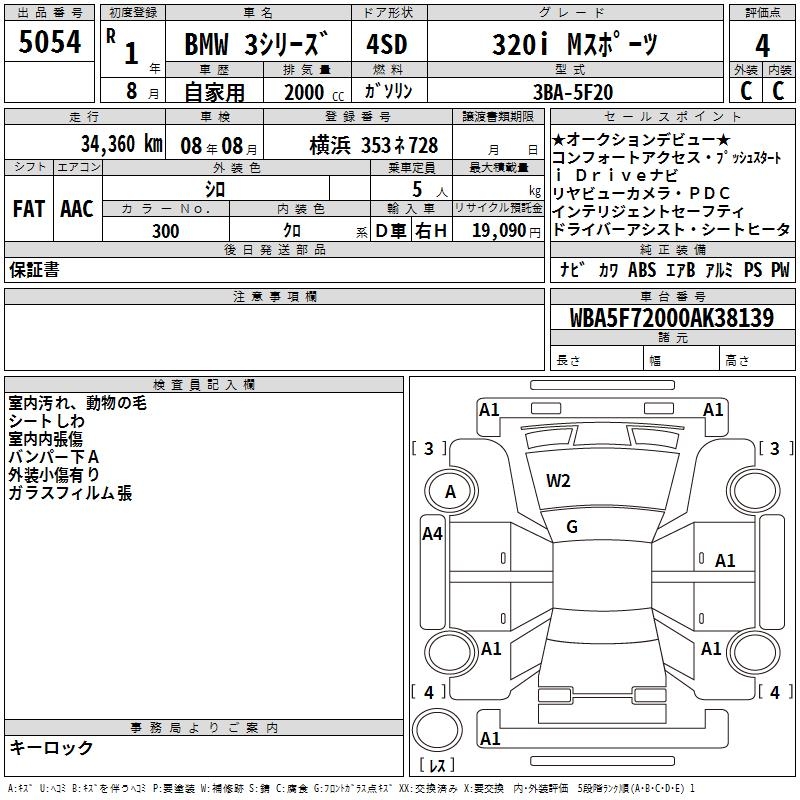The width and height of the screenshot is (800, 800).
Task: Click registration number 横浜 353ネ728
Action: click(x=373, y=146)
